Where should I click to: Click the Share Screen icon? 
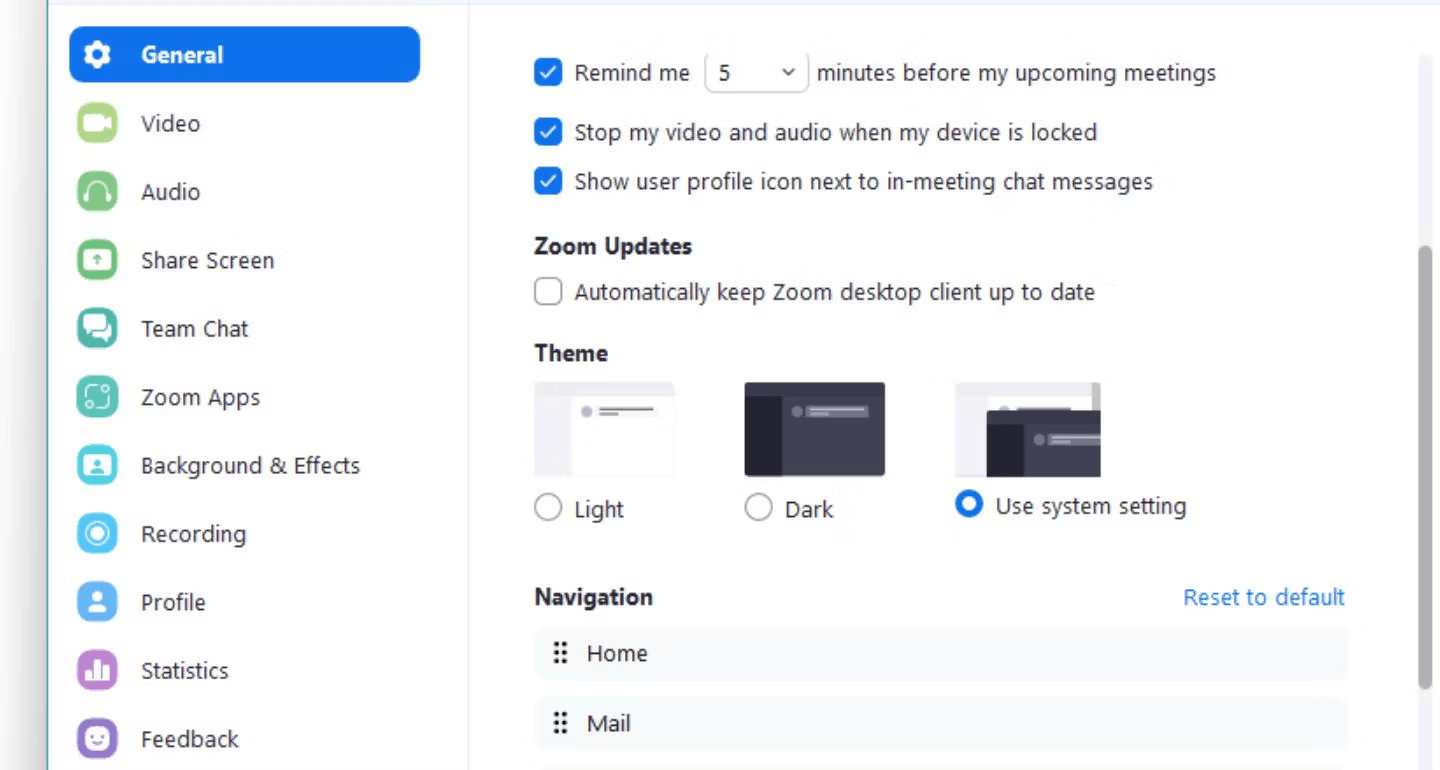pos(97,260)
